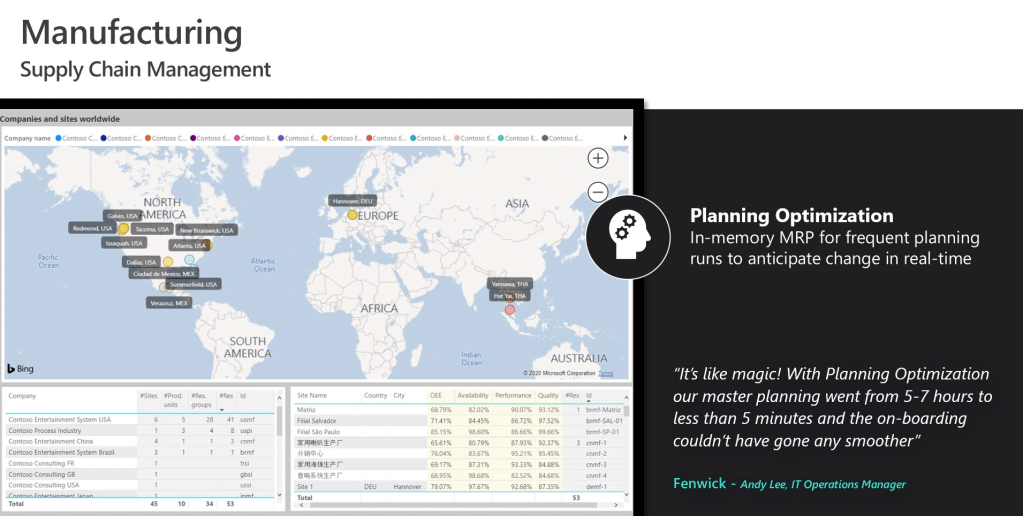Select the Hannover, DEU map bubble
1023x516 pixels.
coord(352,215)
